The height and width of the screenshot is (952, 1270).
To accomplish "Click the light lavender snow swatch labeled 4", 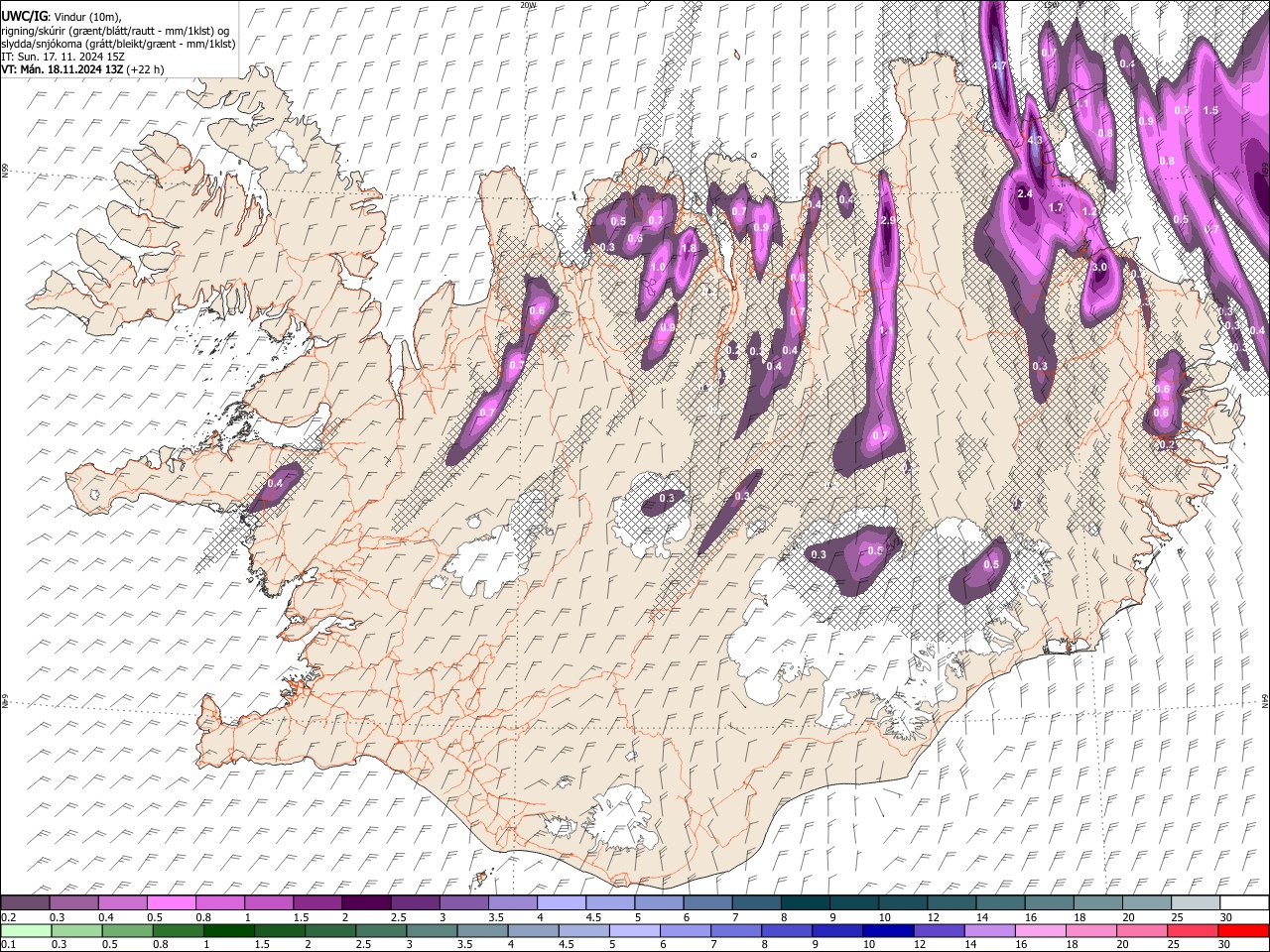I will pos(562,903).
